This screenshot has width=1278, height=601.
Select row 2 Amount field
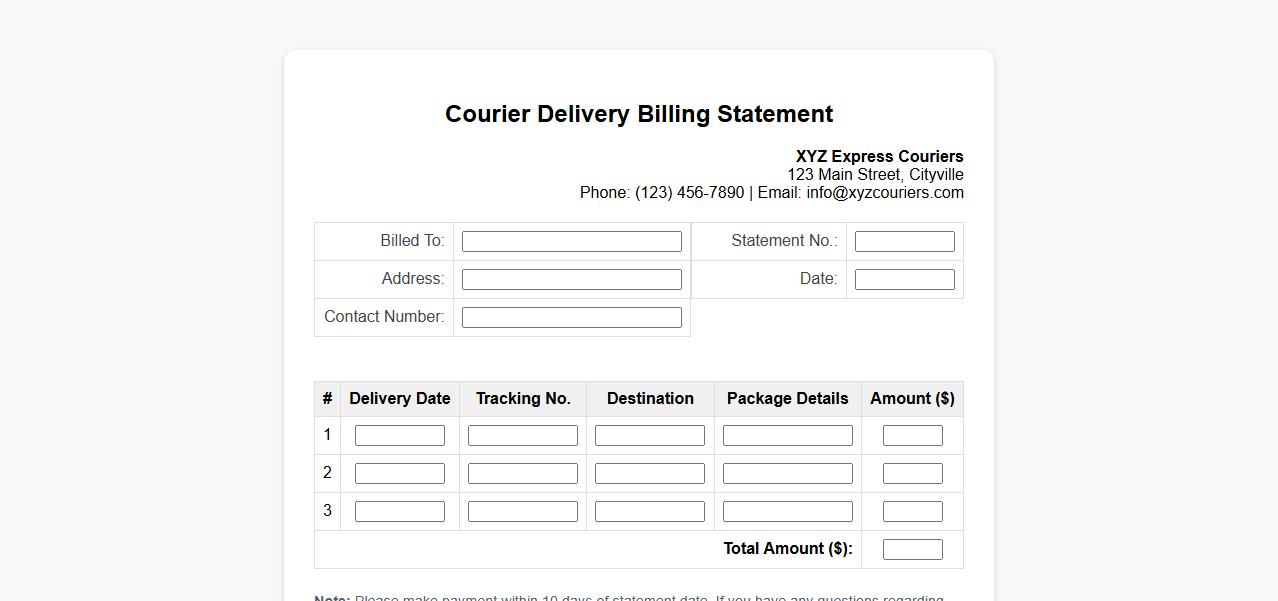912,473
